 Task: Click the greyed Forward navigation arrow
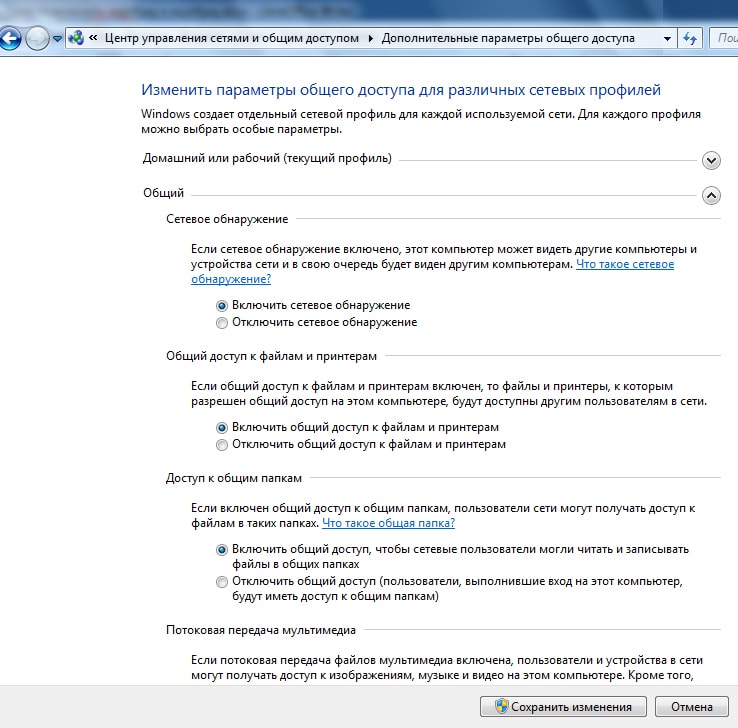37,38
